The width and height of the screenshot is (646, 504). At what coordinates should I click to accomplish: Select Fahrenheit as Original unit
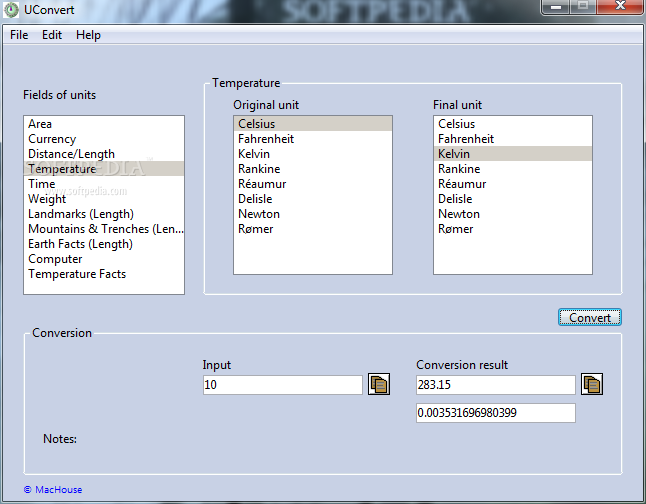click(313, 139)
